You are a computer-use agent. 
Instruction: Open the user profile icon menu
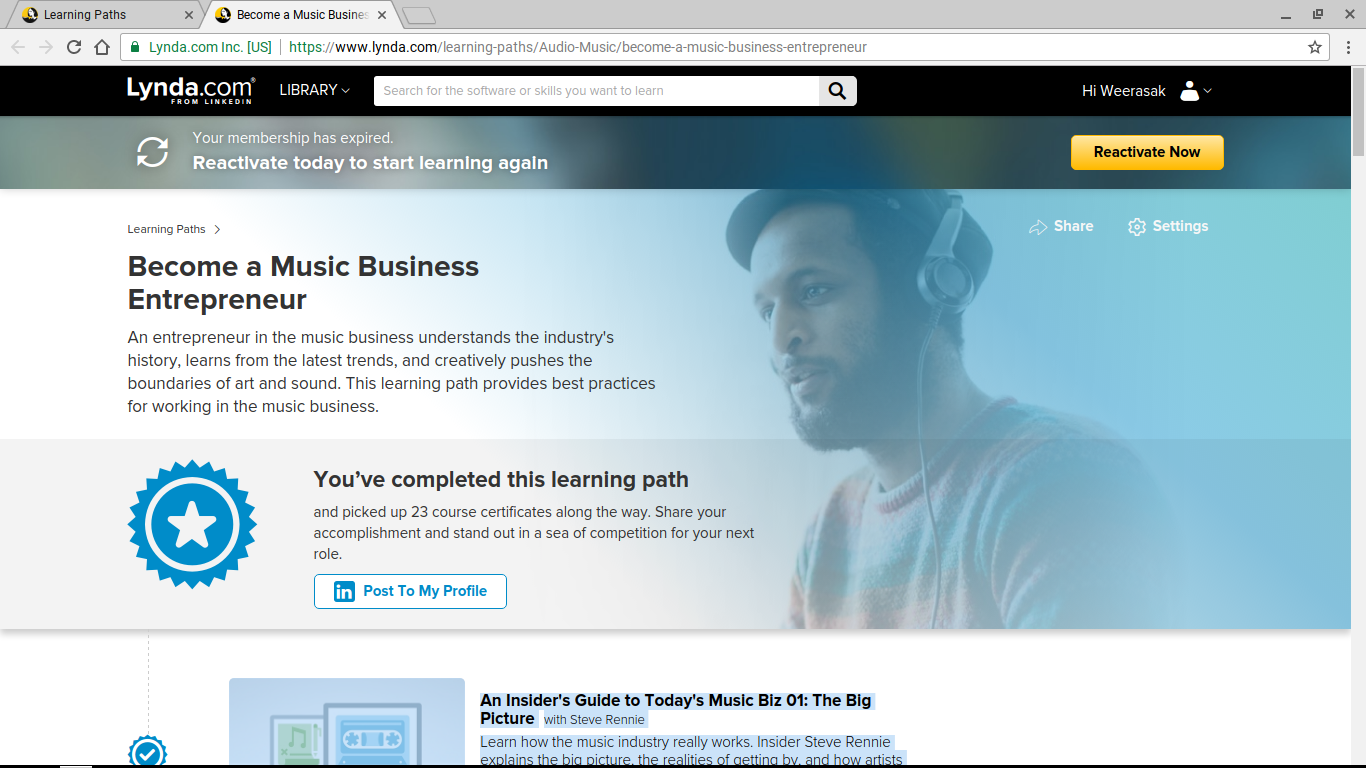click(x=1195, y=91)
